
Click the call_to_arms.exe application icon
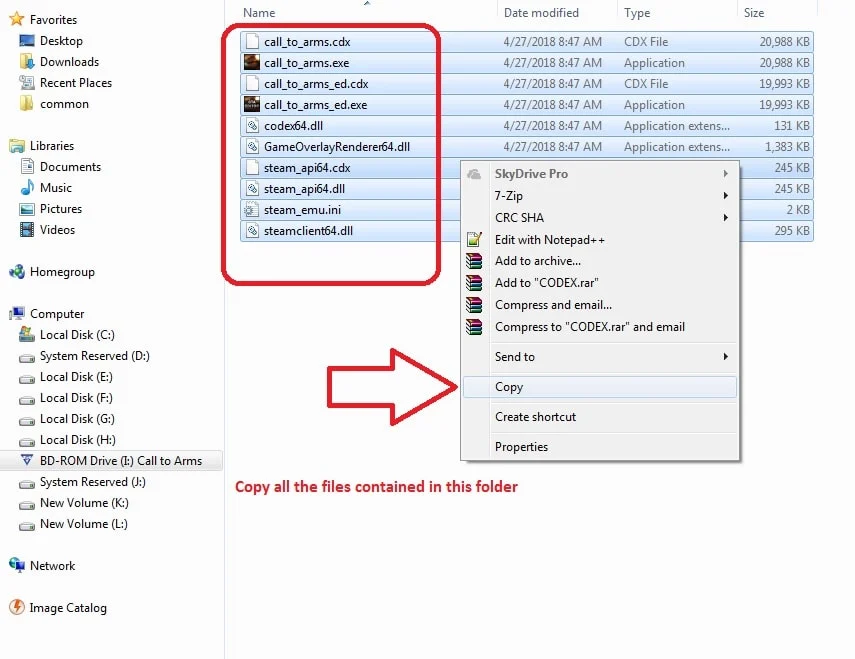click(x=252, y=63)
